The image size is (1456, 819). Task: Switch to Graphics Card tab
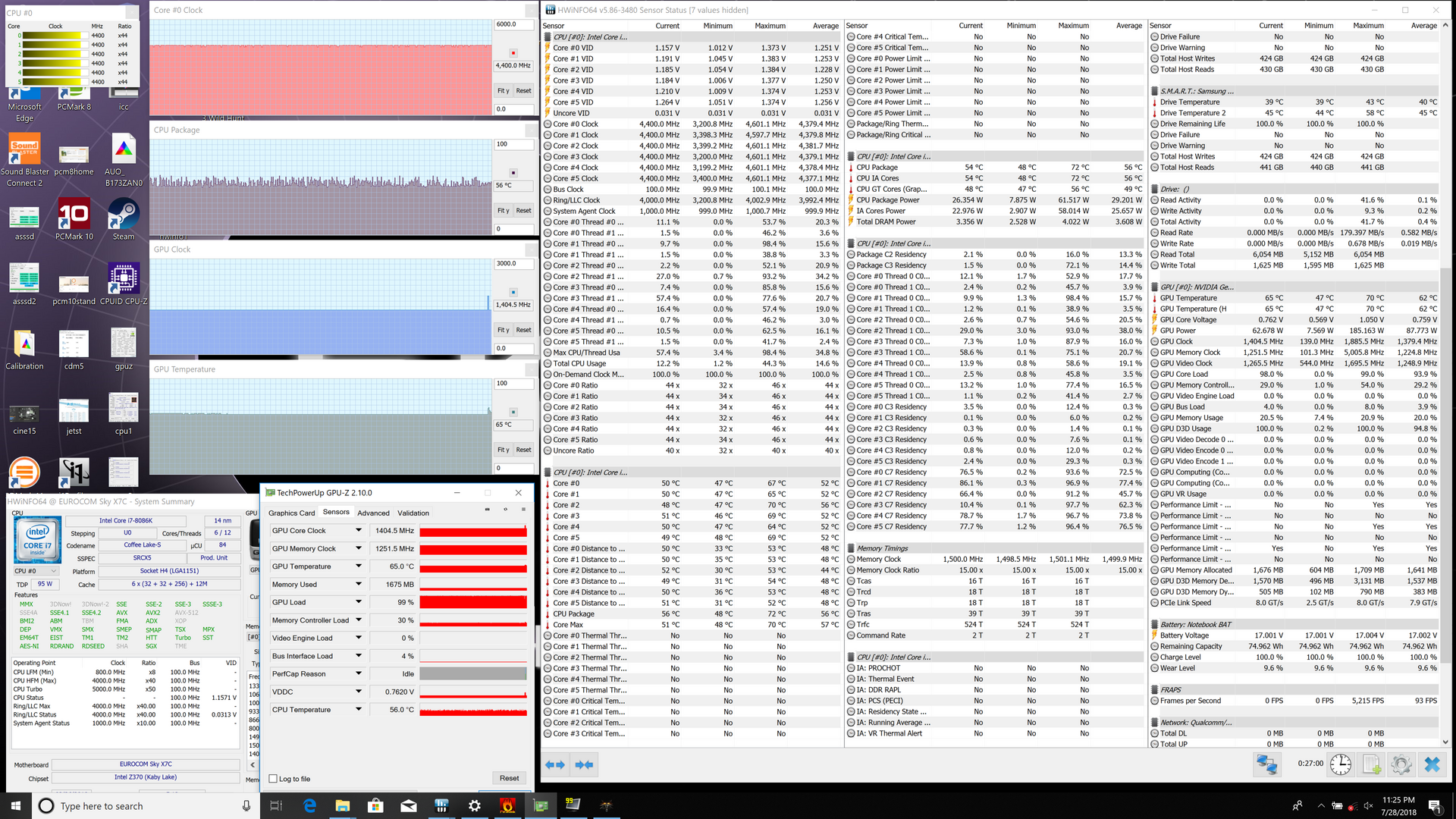point(291,513)
